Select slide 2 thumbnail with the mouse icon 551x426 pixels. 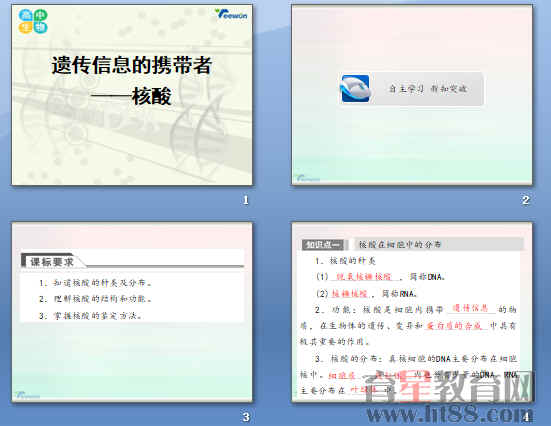411,95
